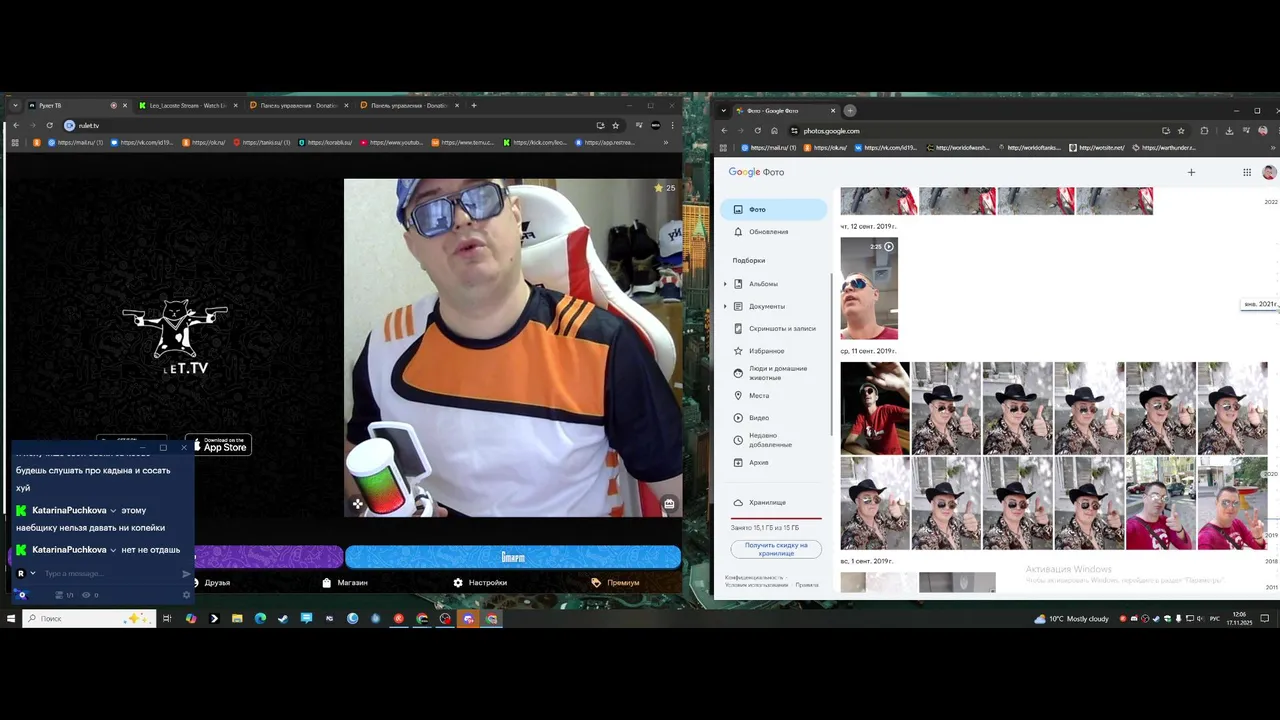1280x720 pixels.
Task: Go back in the rulet.tv browser window
Action: point(16,125)
